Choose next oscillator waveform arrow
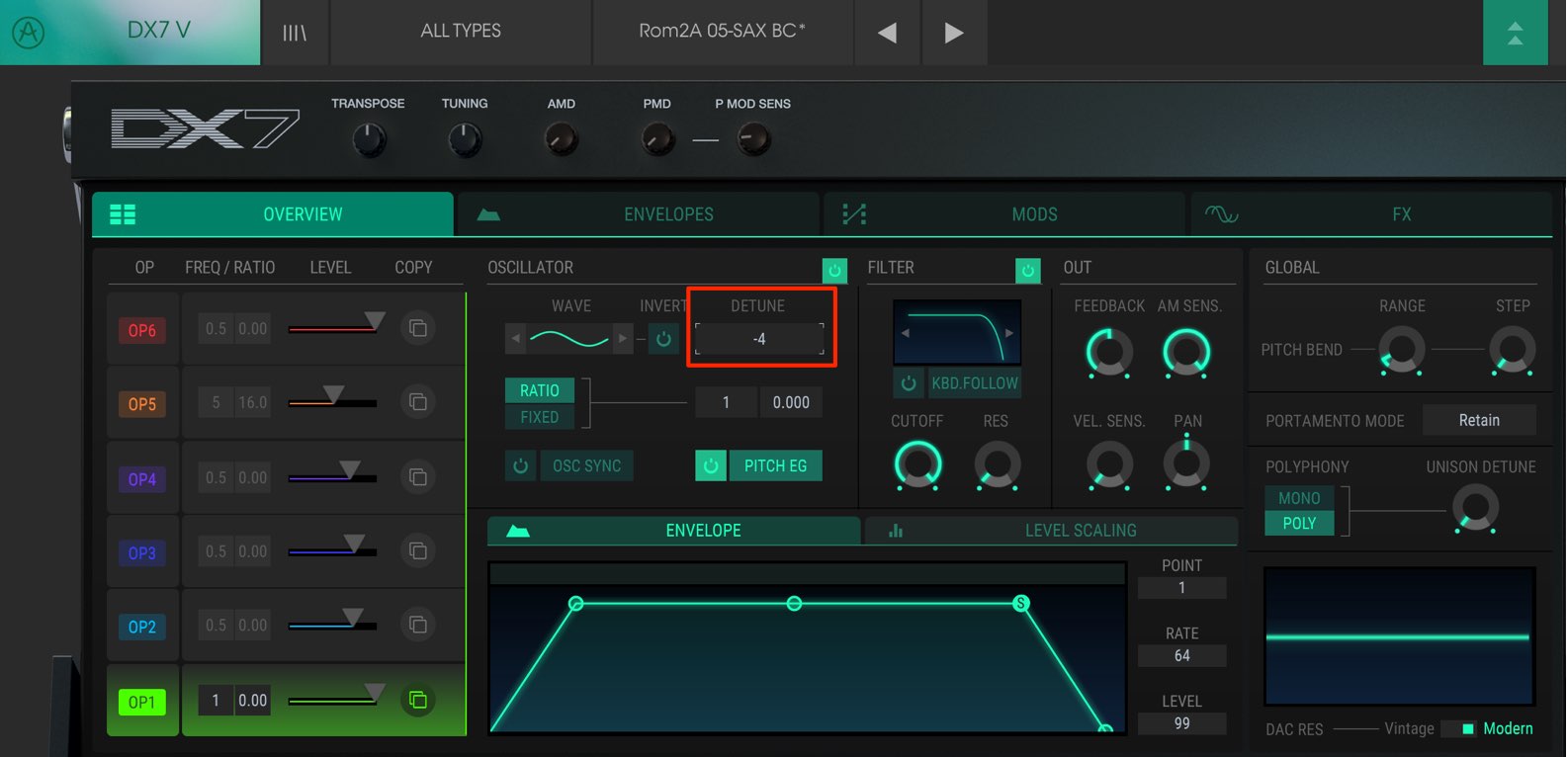Screen dimensions: 1568x757 click(622, 338)
